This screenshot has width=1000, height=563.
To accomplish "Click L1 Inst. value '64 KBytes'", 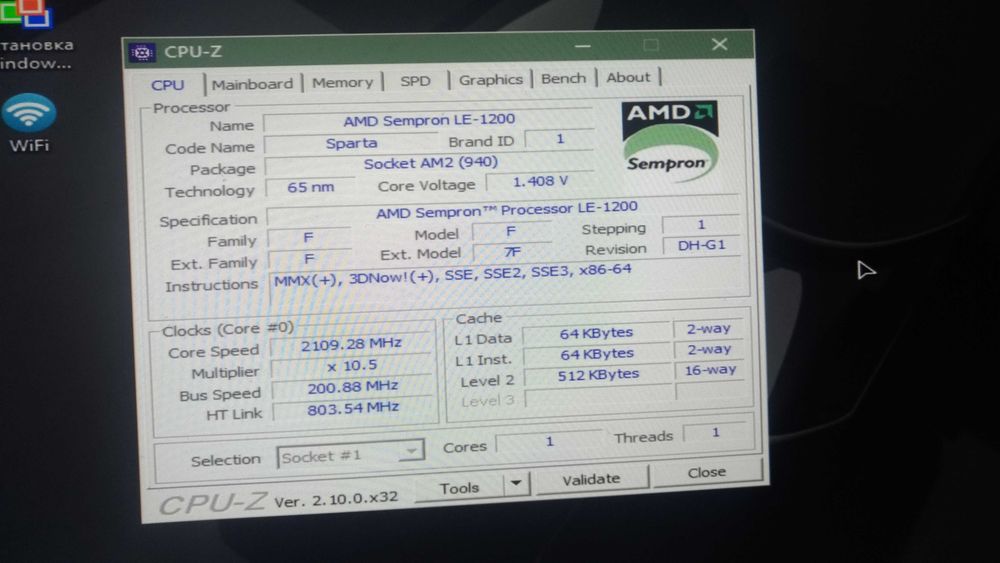I will click(x=597, y=354).
